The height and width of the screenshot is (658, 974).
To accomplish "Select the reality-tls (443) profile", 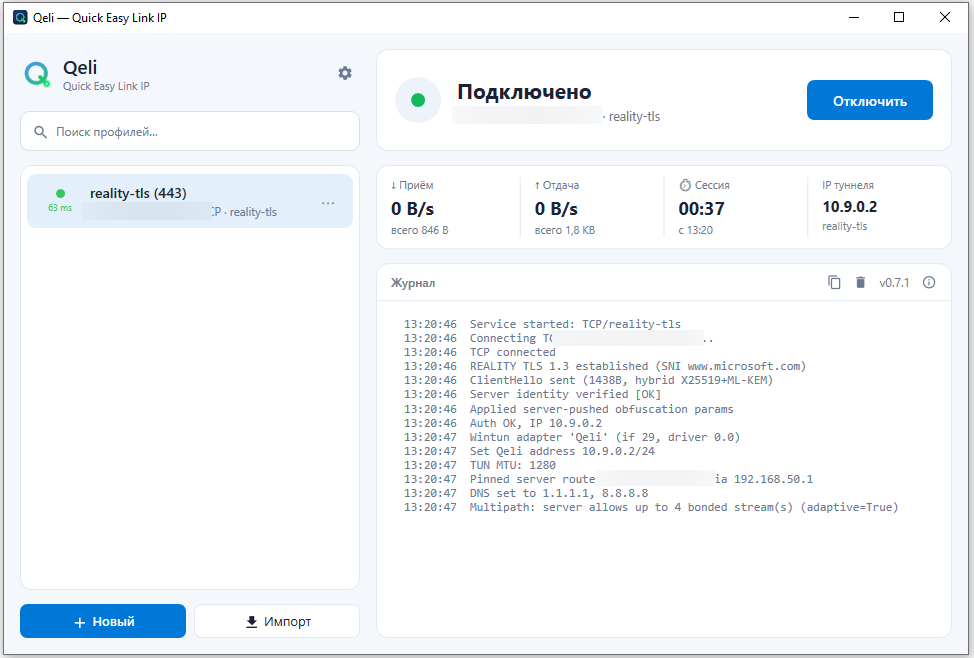I will 190,201.
